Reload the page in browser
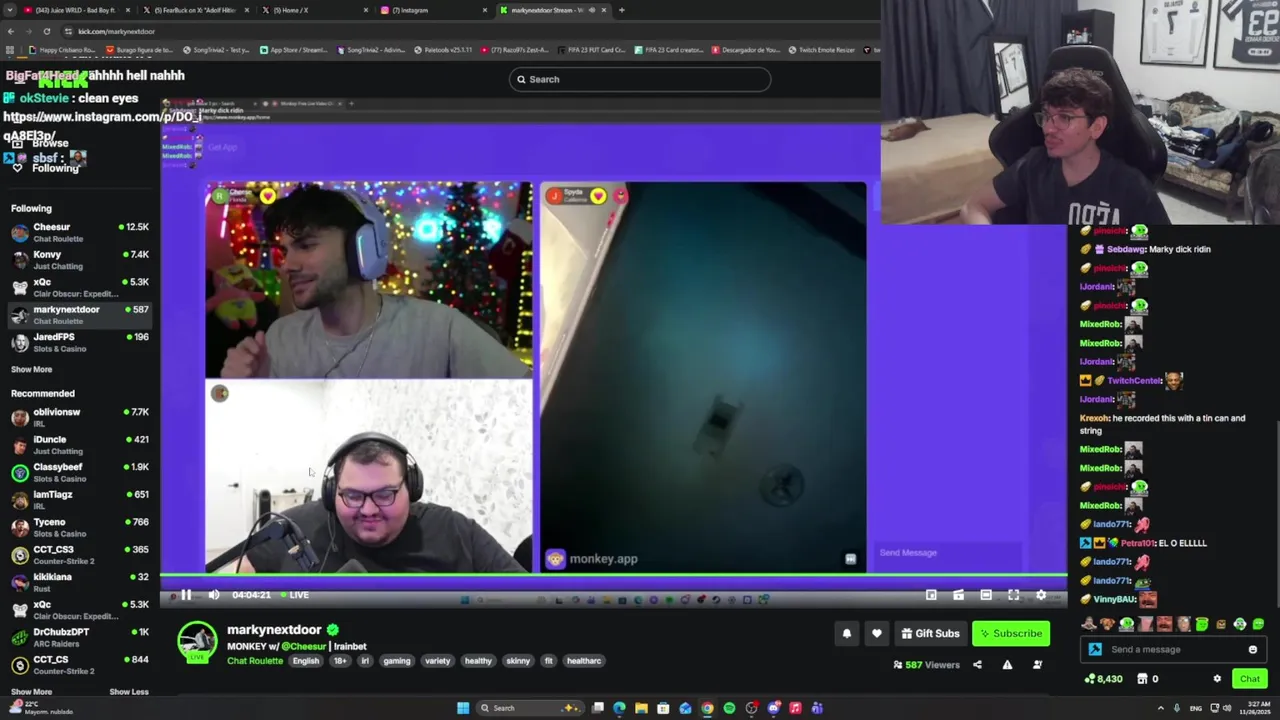This screenshot has height=720, width=1280. tap(46, 31)
